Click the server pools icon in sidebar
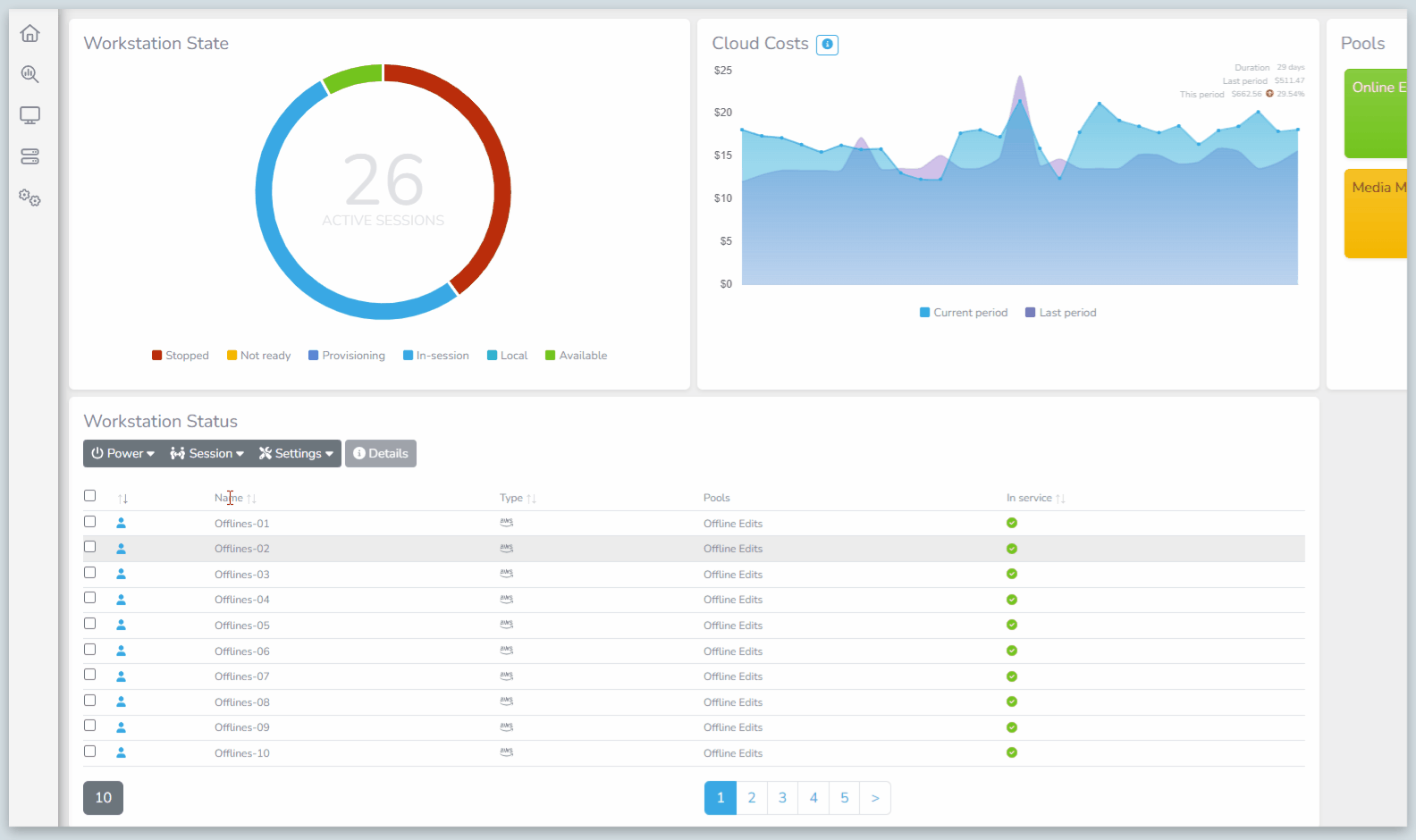Viewport: 1416px width, 840px height. click(x=29, y=156)
